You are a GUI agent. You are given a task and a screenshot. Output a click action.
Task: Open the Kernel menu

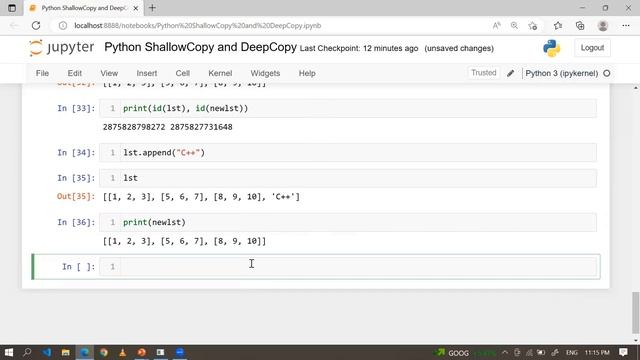(x=220, y=73)
